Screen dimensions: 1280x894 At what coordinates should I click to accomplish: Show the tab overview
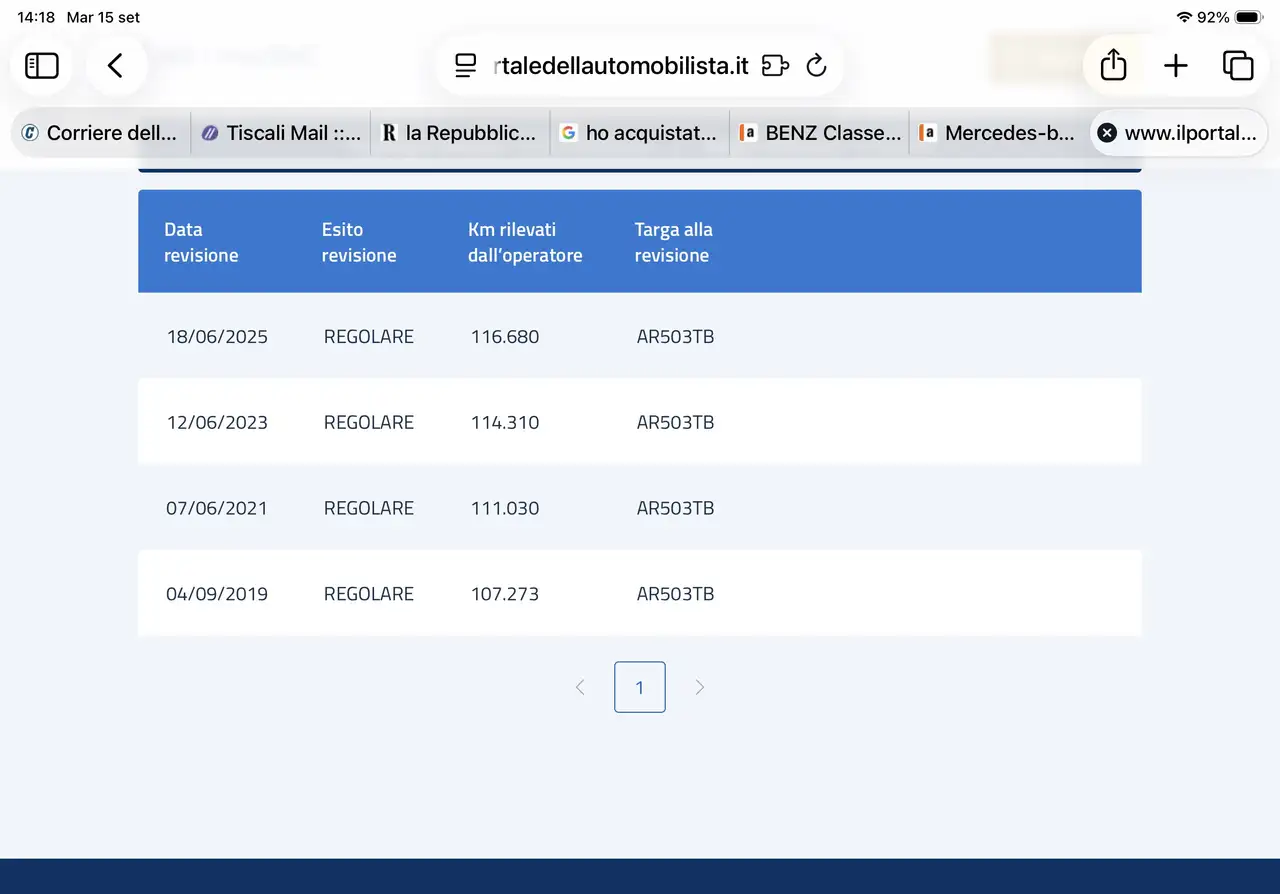(x=1238, y=66)
